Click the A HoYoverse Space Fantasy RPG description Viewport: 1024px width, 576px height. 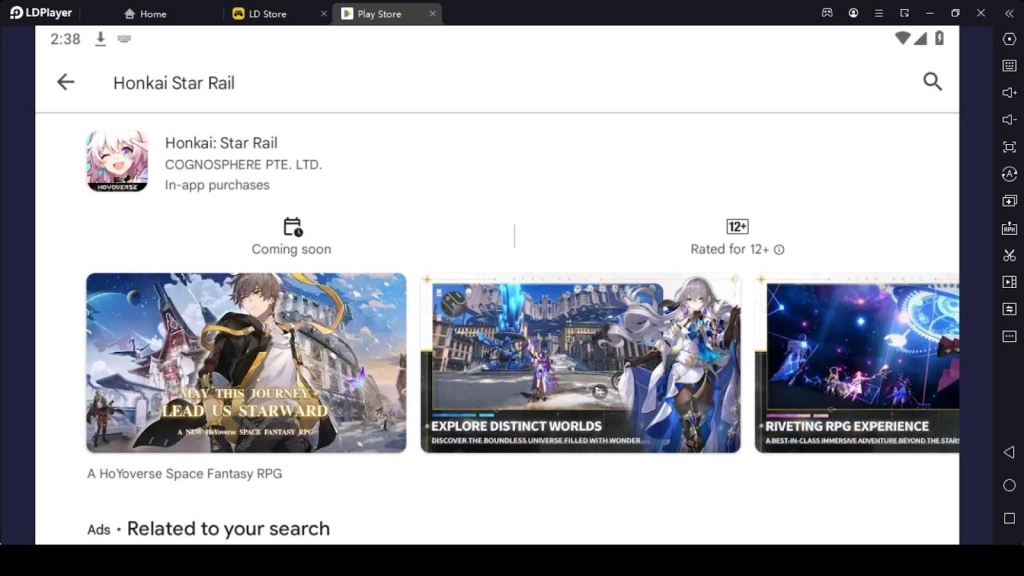[185, 473]
